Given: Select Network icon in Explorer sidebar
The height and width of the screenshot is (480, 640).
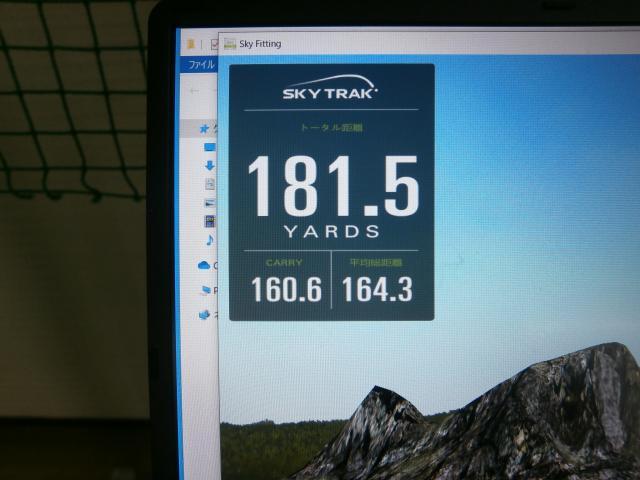Looking at the screenshot, I should pos(204,315).
